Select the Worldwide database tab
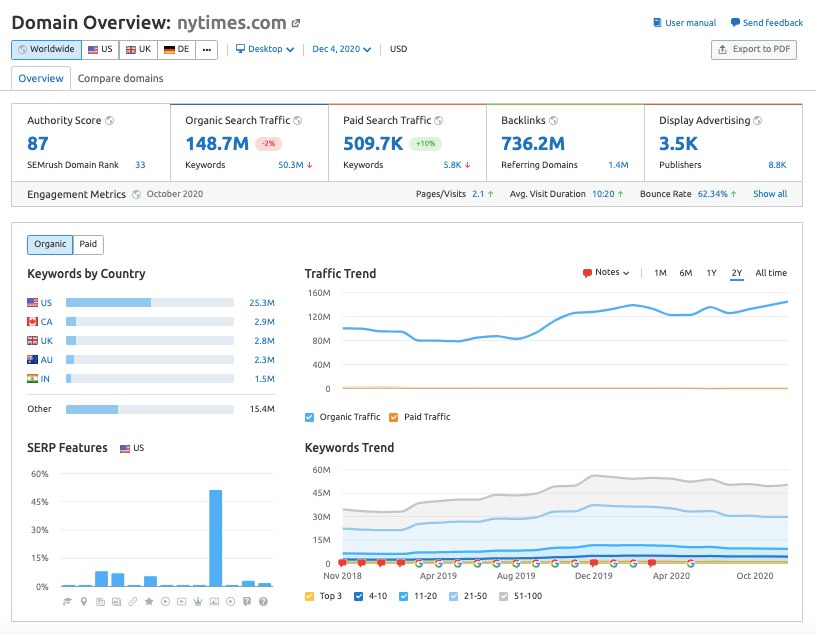816x635 pixels. point(46,50)
